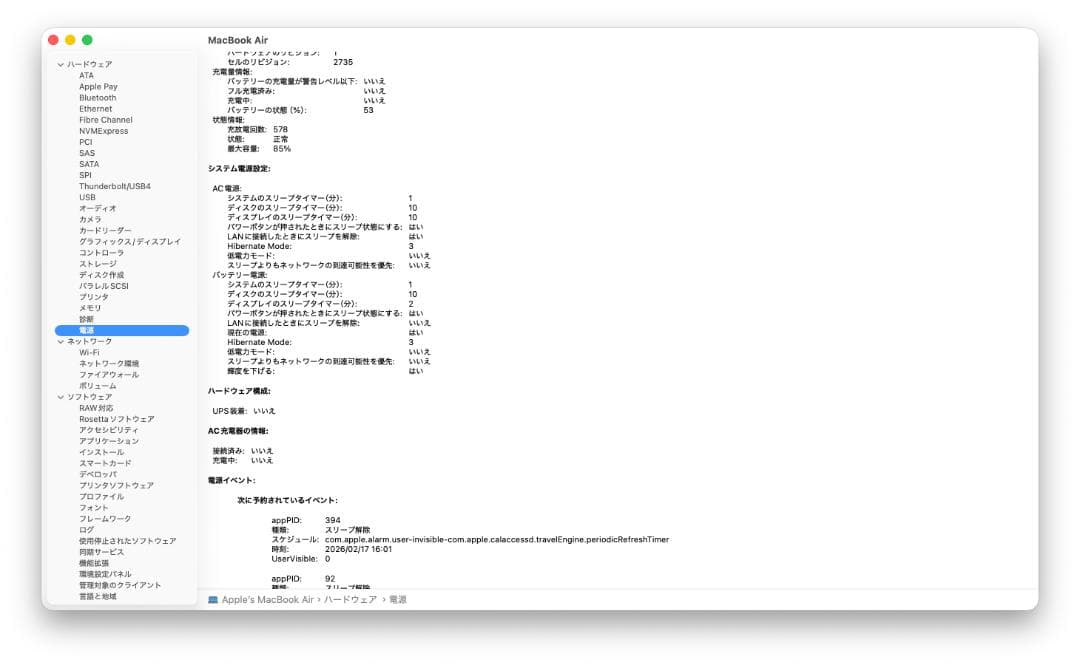Screen dimensions: 1080x665
Task: Click the appPID 394 row
Action: pyautogui.click(x=306, y=520)
